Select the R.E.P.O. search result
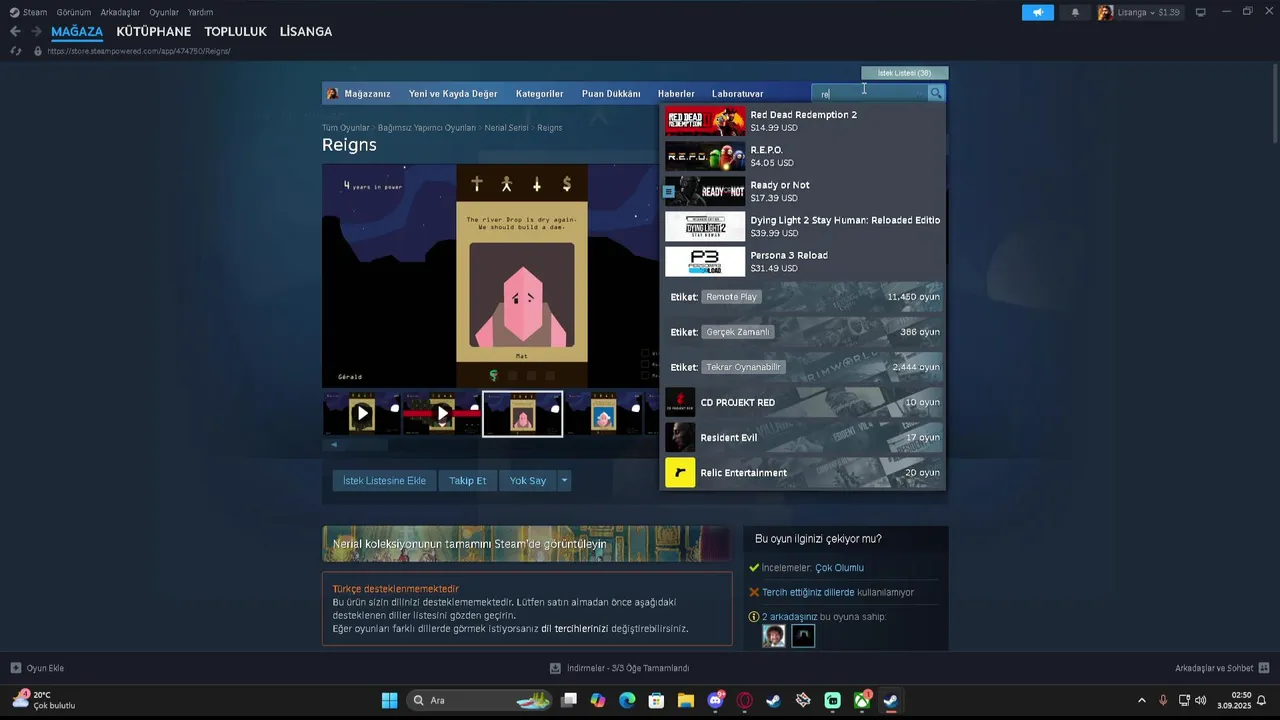This screenshot has width=1280, height=720. [803, 156]
